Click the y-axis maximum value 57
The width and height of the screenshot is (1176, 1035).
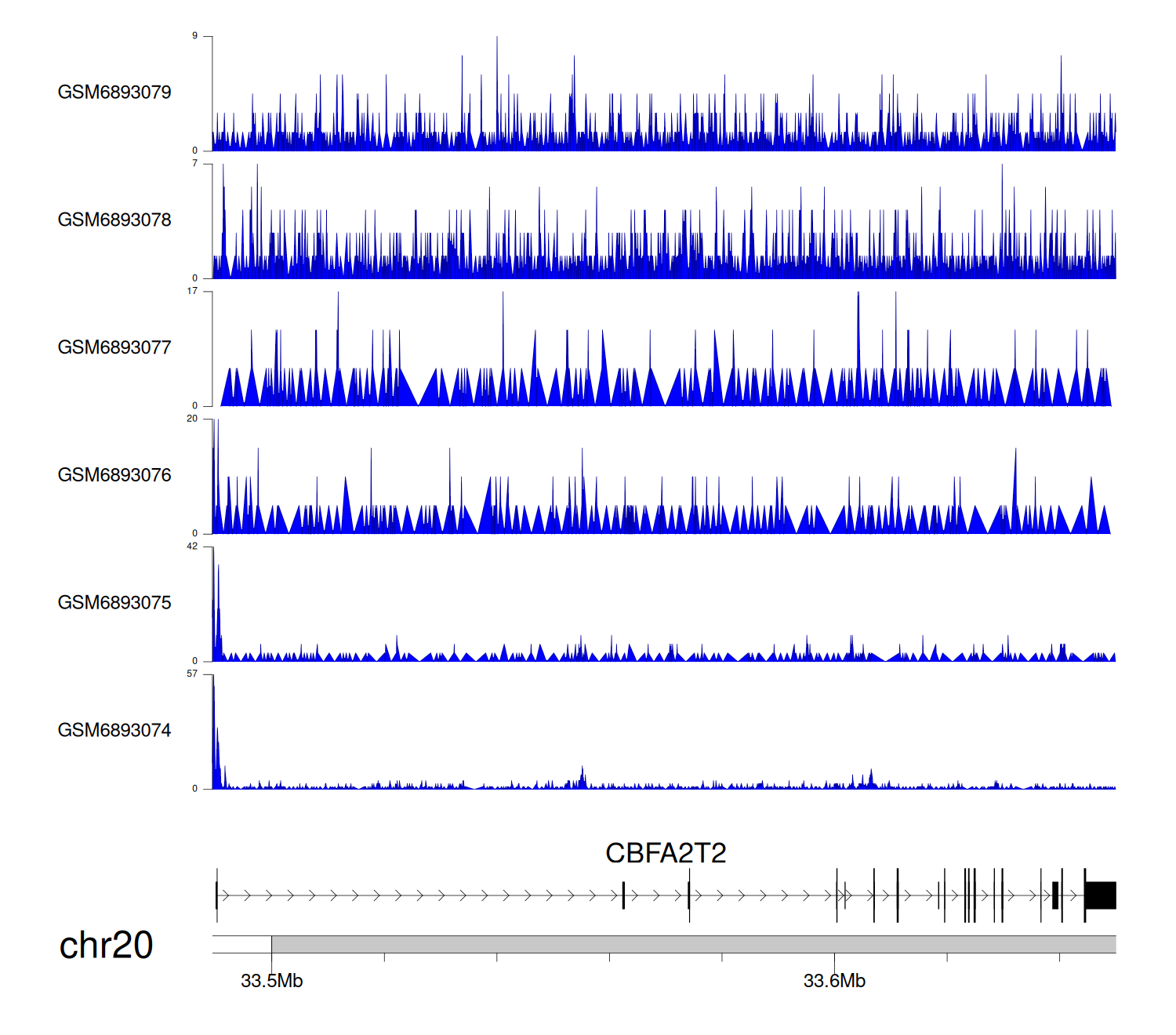coord(192,674)
